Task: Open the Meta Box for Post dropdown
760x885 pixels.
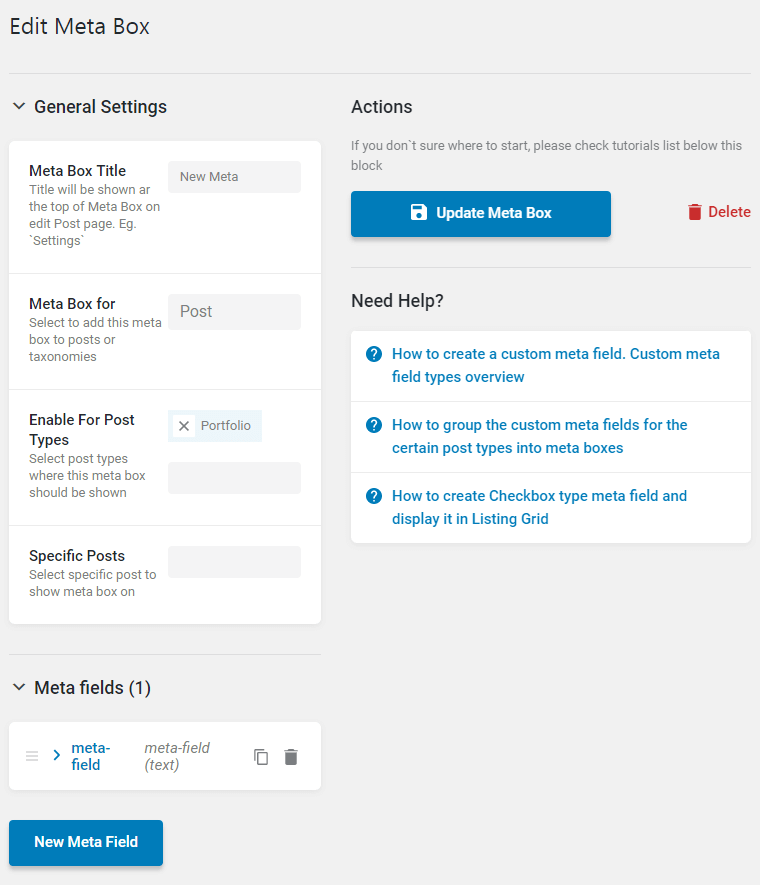Action: 234,312
